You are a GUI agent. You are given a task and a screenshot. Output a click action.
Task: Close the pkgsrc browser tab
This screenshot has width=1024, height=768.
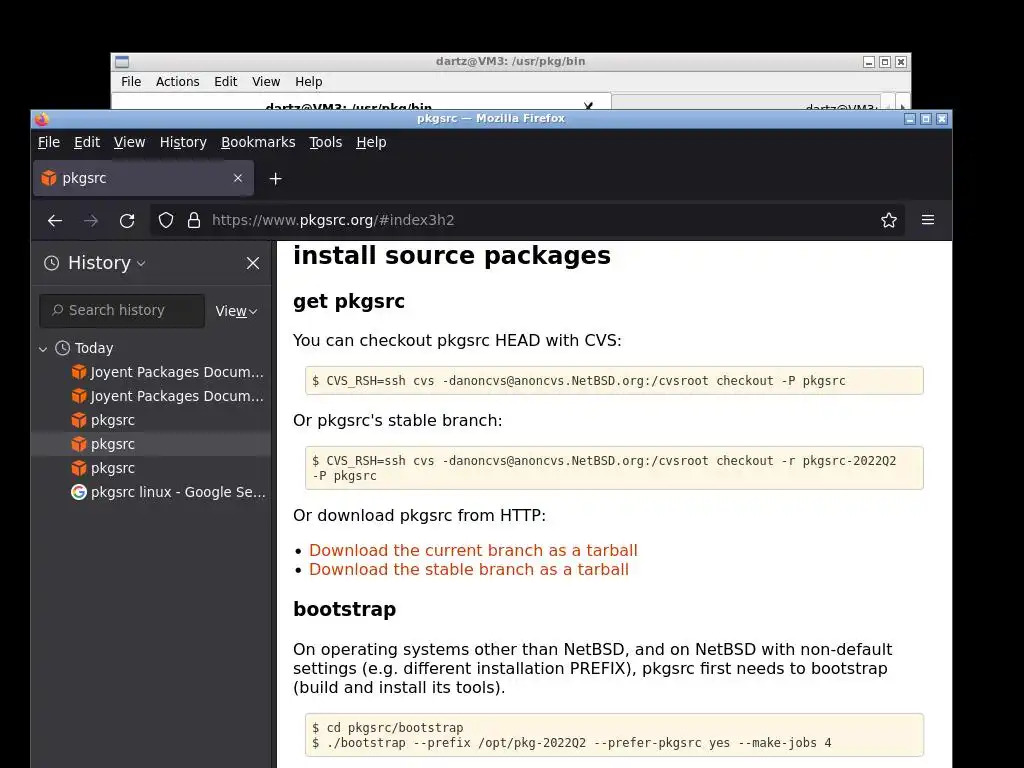pos(238,178)
